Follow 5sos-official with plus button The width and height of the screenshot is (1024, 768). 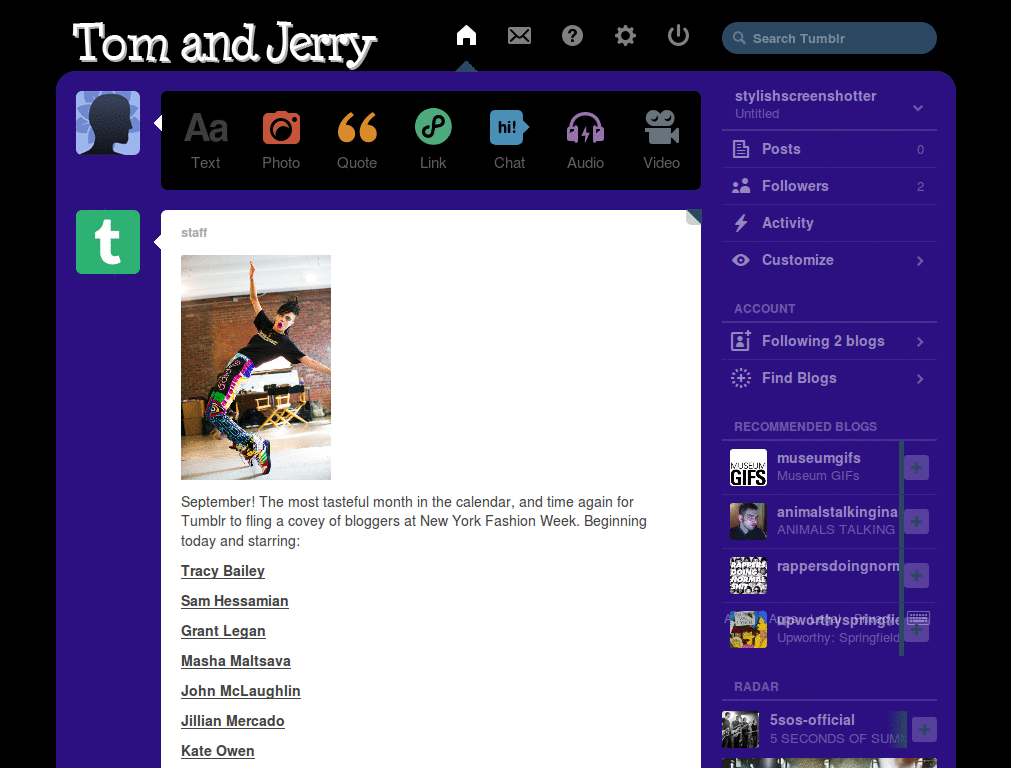tap(924, 729)
